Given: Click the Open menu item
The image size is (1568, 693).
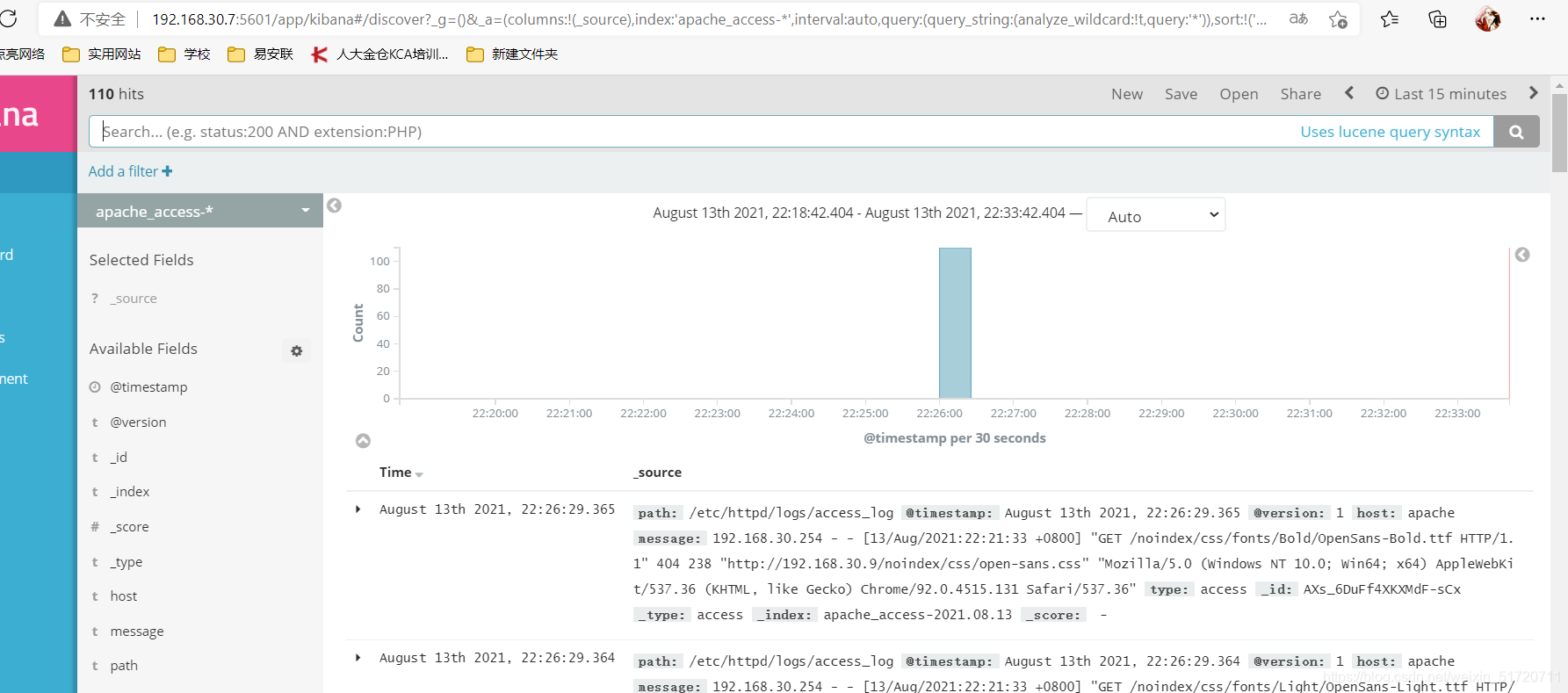Looking at the screenshot, I should click(1239, 94).
